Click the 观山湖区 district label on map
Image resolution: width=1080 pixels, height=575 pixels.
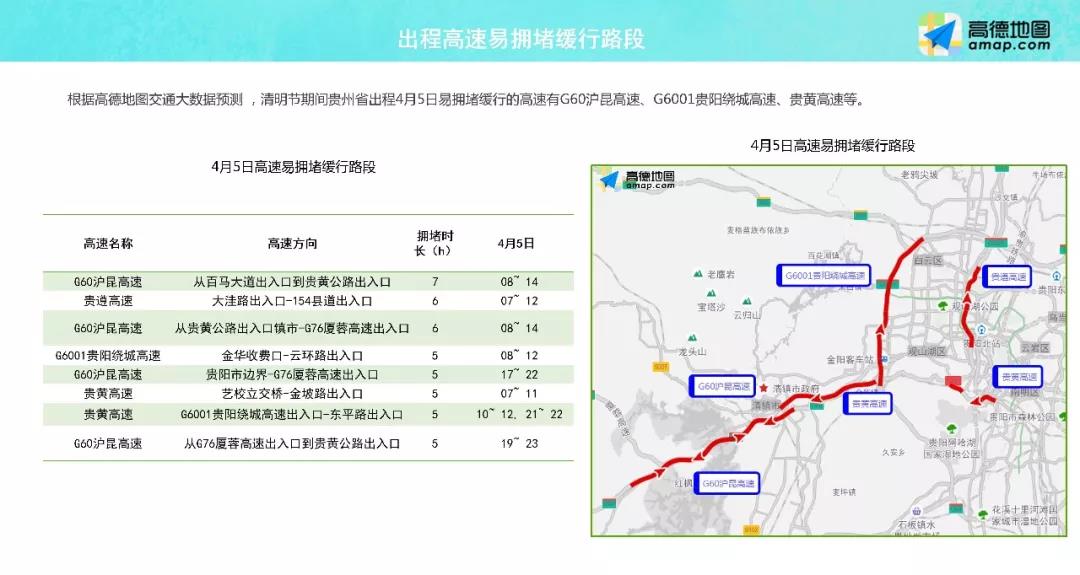[926, 351]
